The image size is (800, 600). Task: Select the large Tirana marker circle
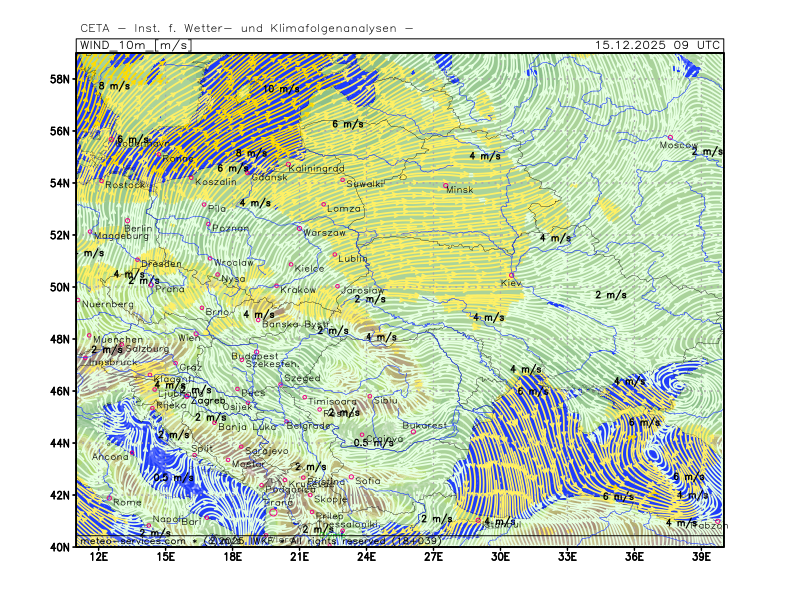273,511
